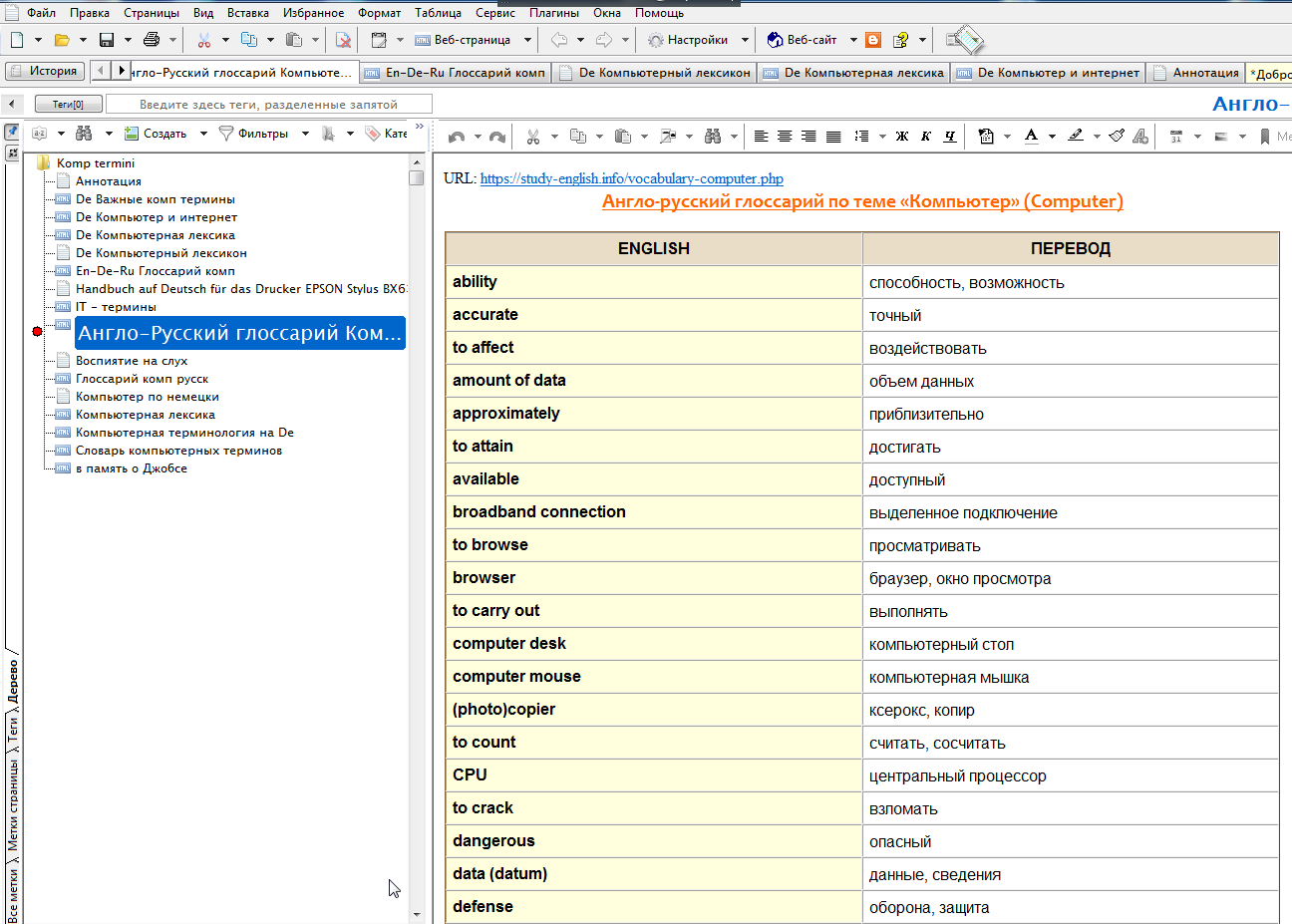Image resolution: width=1292 pixels, height=924 pixels.
Task: Toggle bold formatting (Ж)
Action: [902, 137]
